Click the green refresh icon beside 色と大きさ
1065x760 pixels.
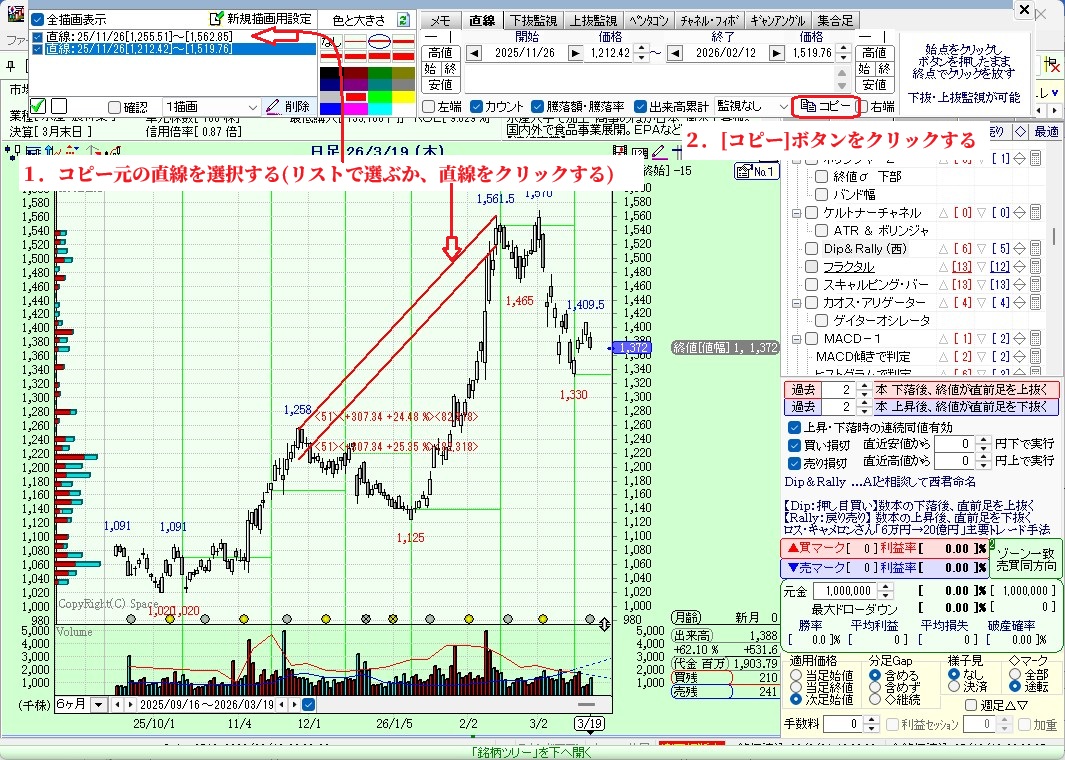403,19
